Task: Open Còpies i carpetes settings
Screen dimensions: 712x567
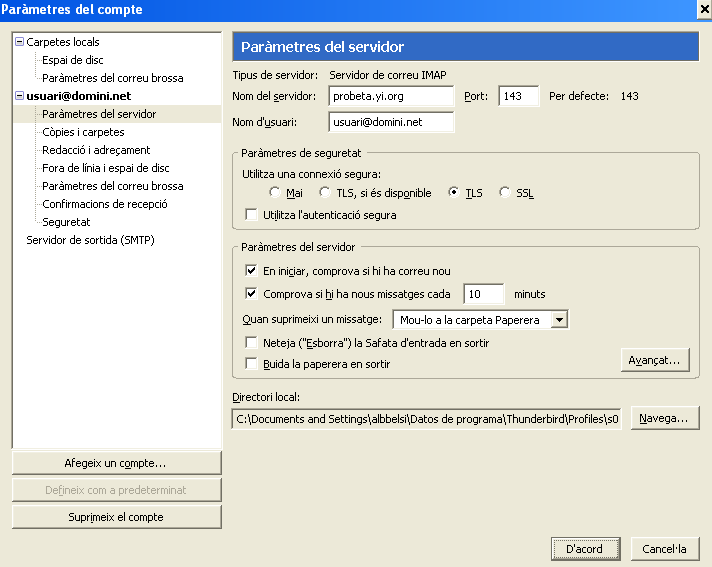Action: click(x=83, y=132)
